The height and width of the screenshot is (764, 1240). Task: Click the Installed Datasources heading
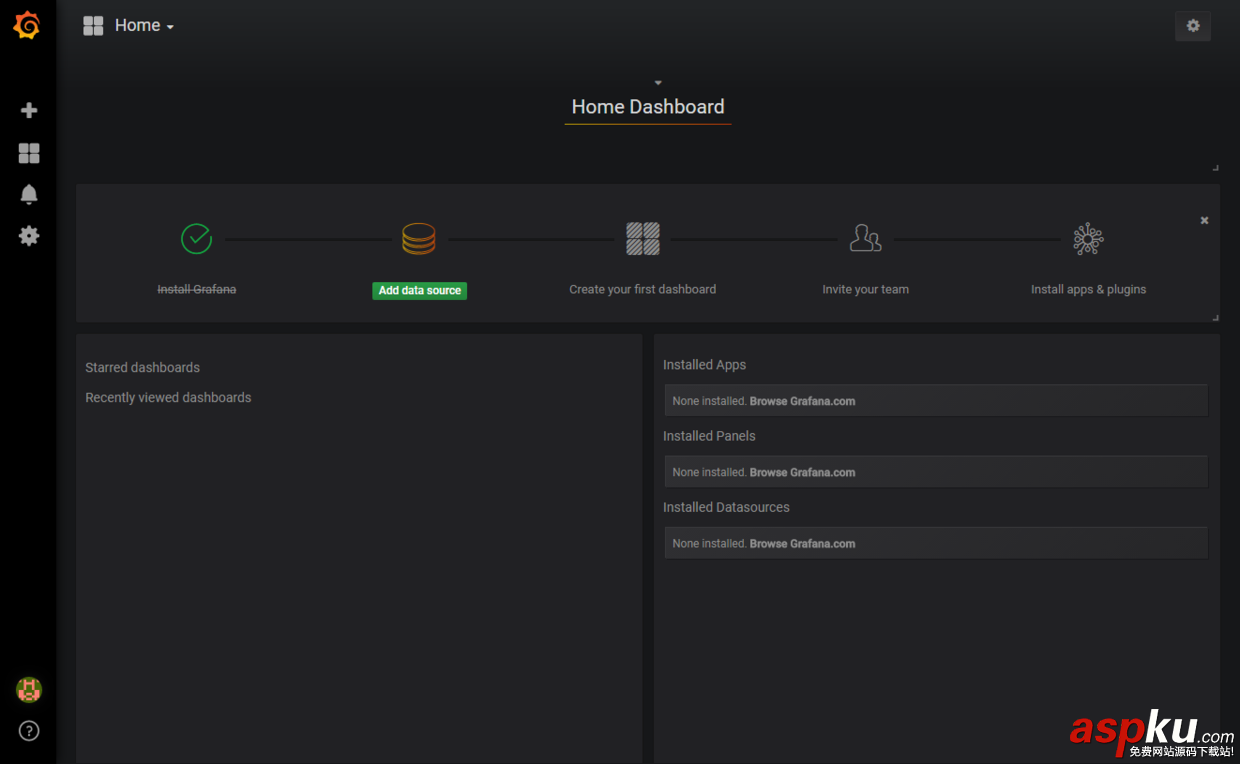click(x=726, y=507)
